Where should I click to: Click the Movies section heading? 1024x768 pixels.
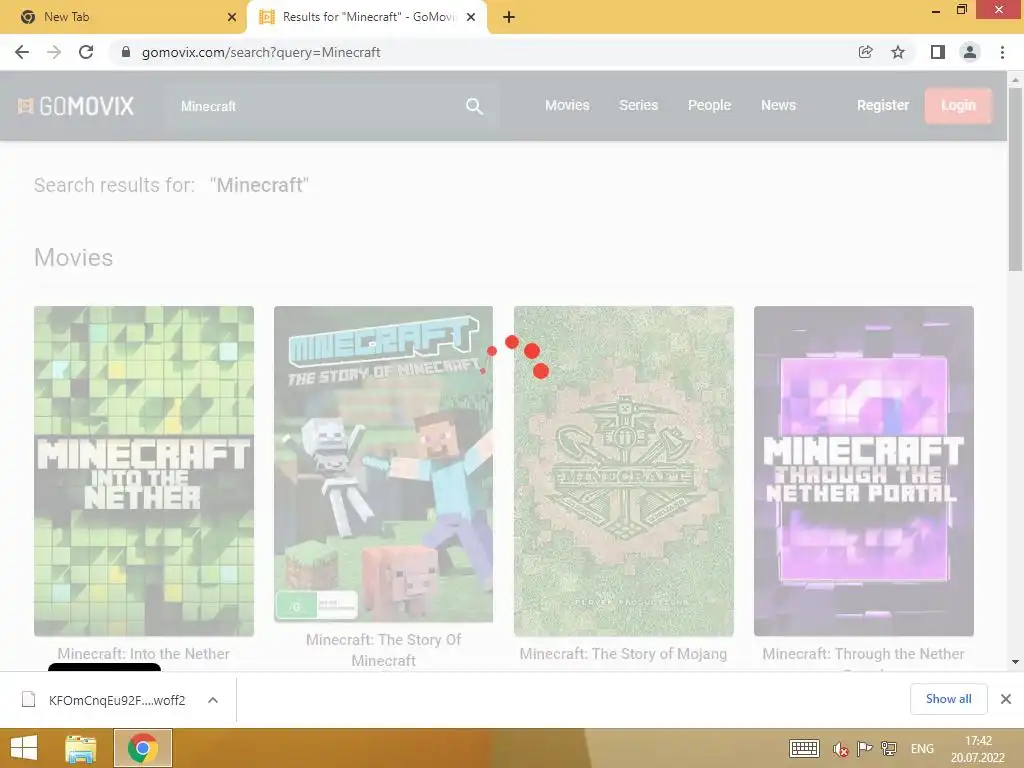coord(73,257)
